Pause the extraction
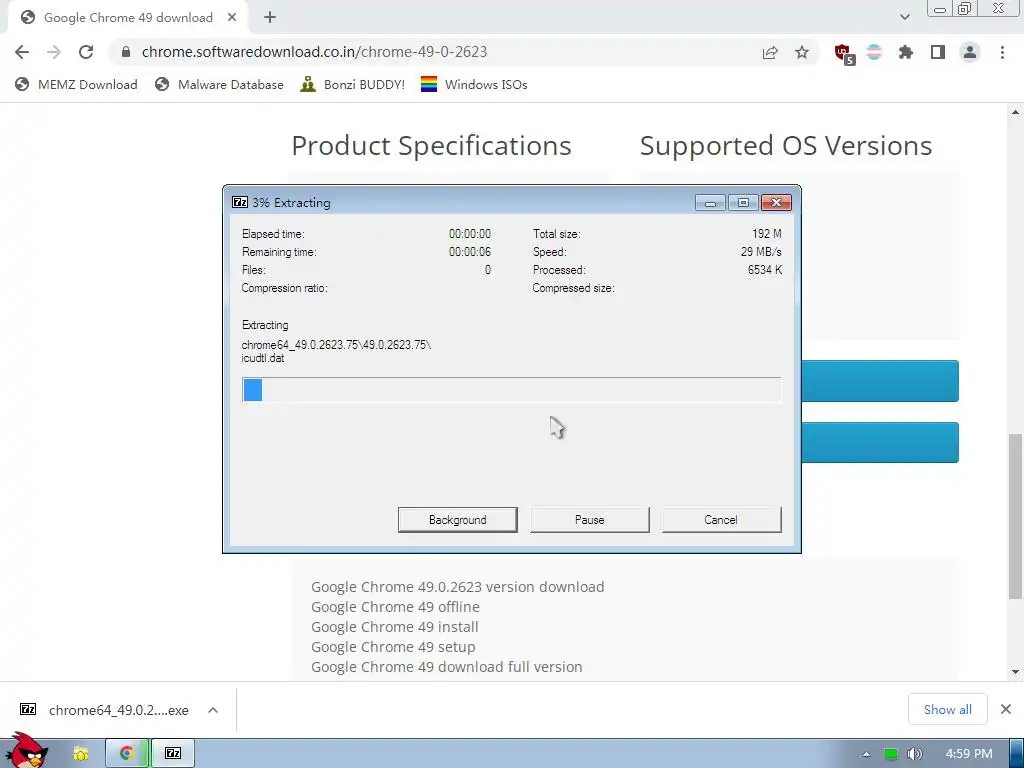The height and width of the screenshot is (768, 1024). [590, 520]
